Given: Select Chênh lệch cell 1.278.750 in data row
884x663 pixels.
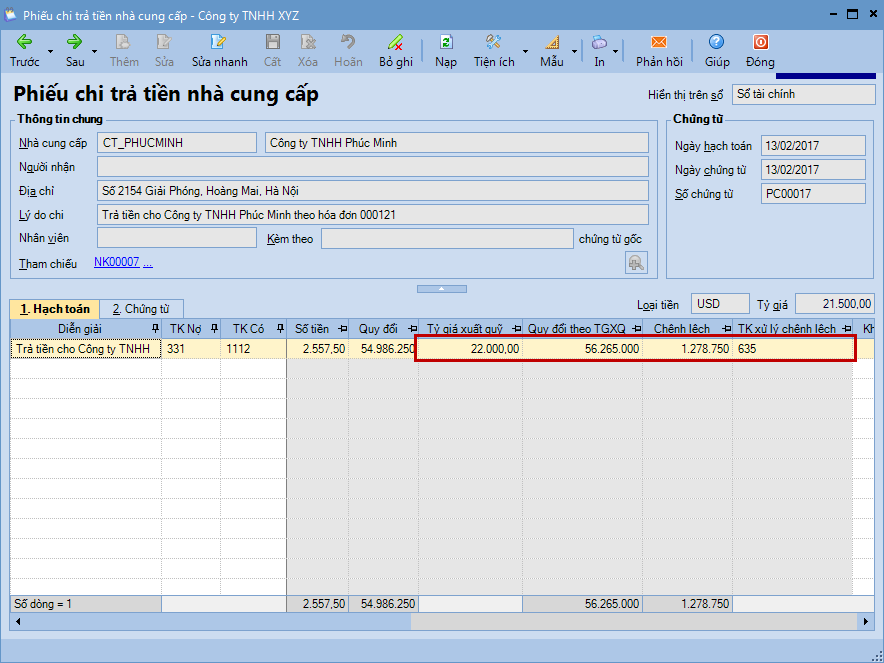Looking at the screenshot, I should (687, 349).
